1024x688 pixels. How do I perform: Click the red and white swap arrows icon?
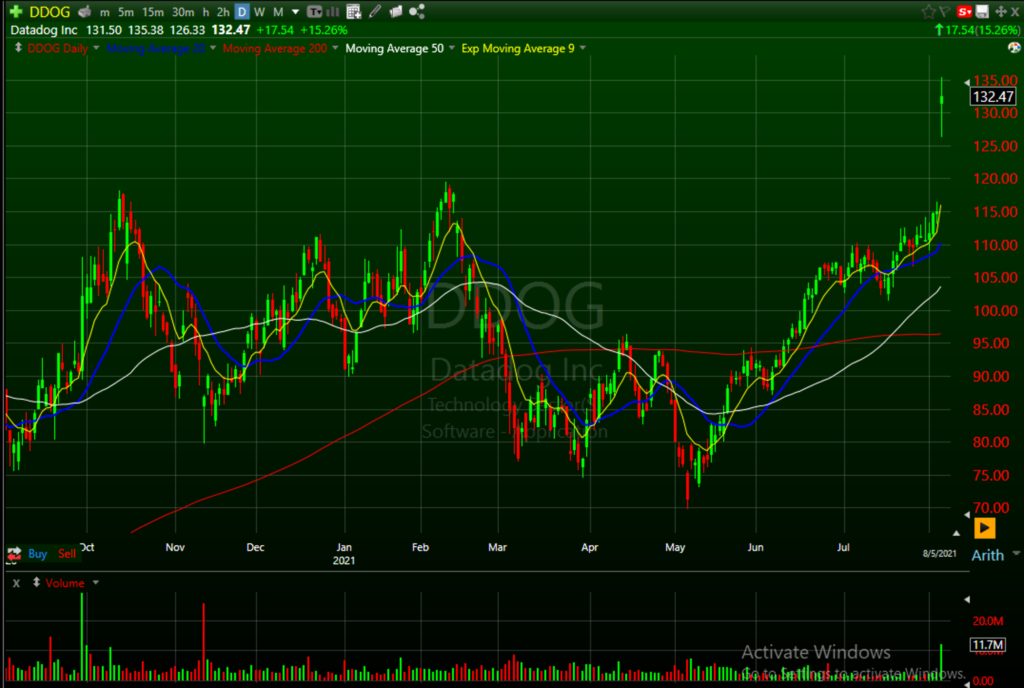pos(14,555)
